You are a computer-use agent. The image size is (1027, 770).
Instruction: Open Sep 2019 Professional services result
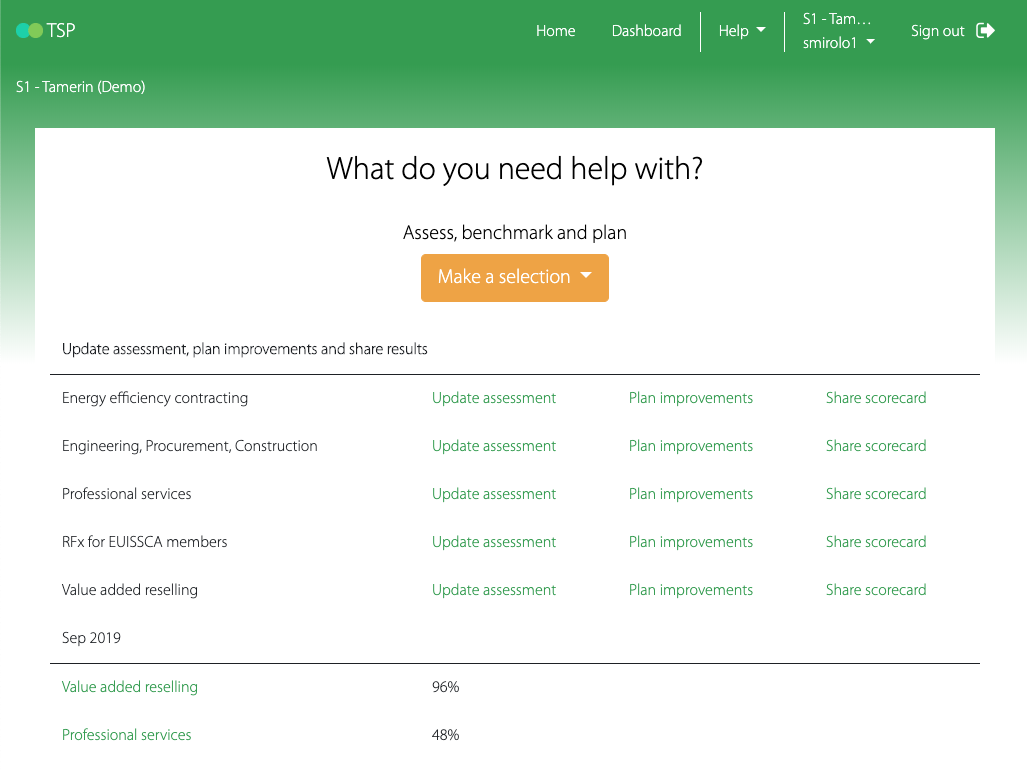pyautogui.click(x=127, y=735)
